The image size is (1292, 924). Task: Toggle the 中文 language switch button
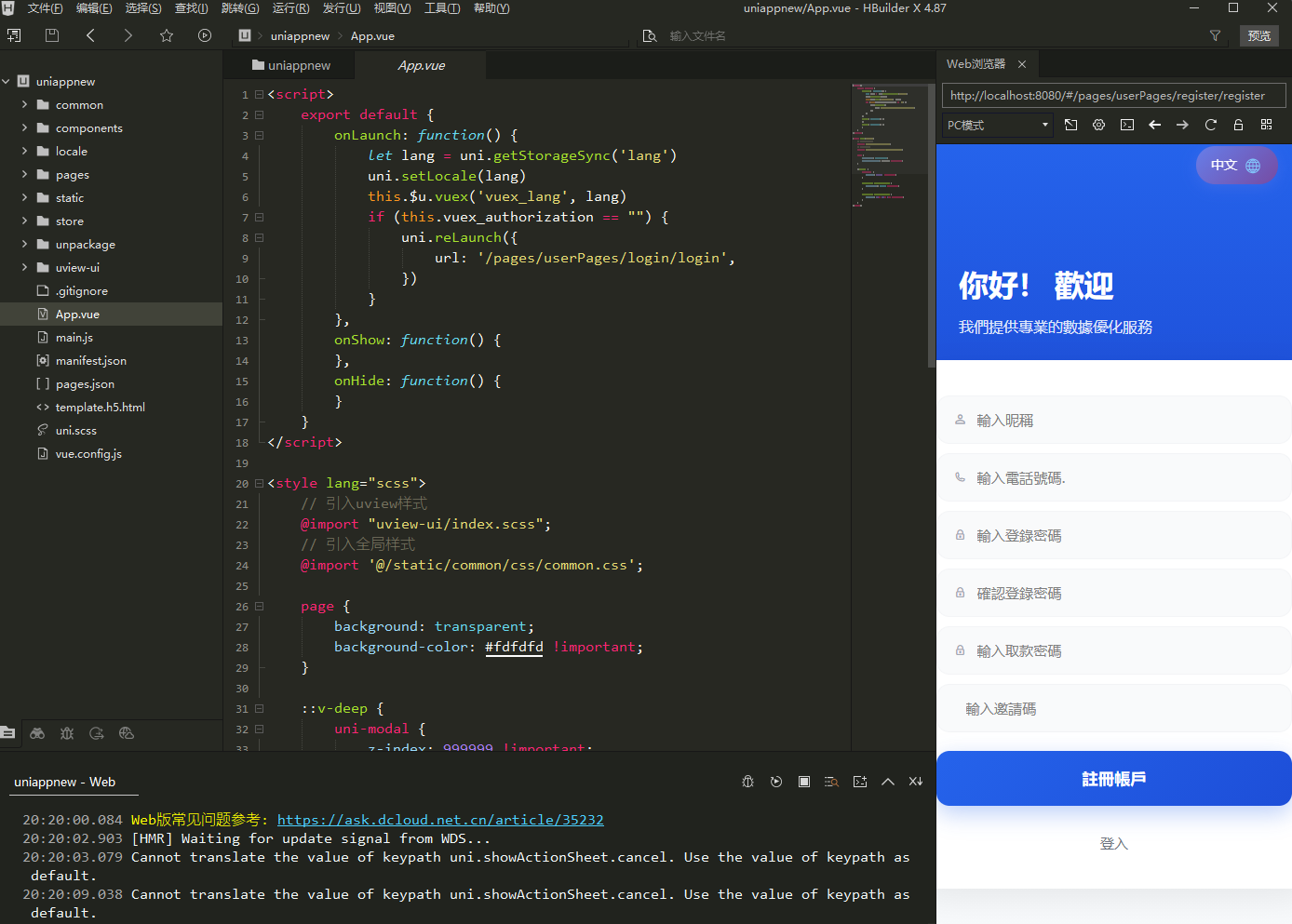(x=1236, y=166)
